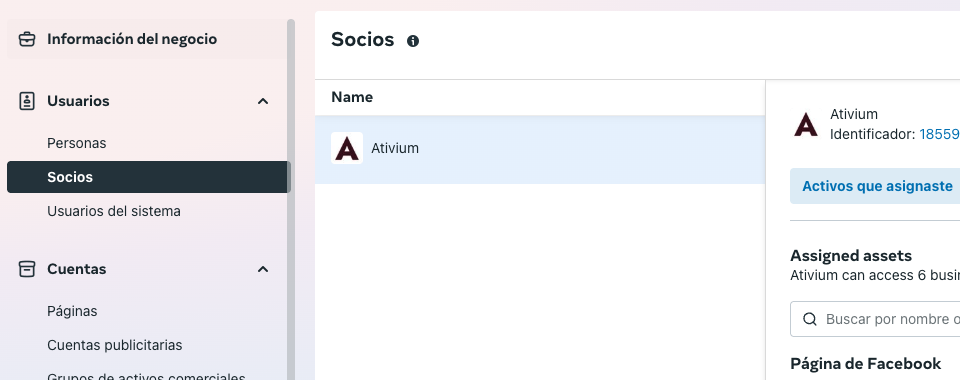Click the Ativium logo in the partner list

click(347, 148)
